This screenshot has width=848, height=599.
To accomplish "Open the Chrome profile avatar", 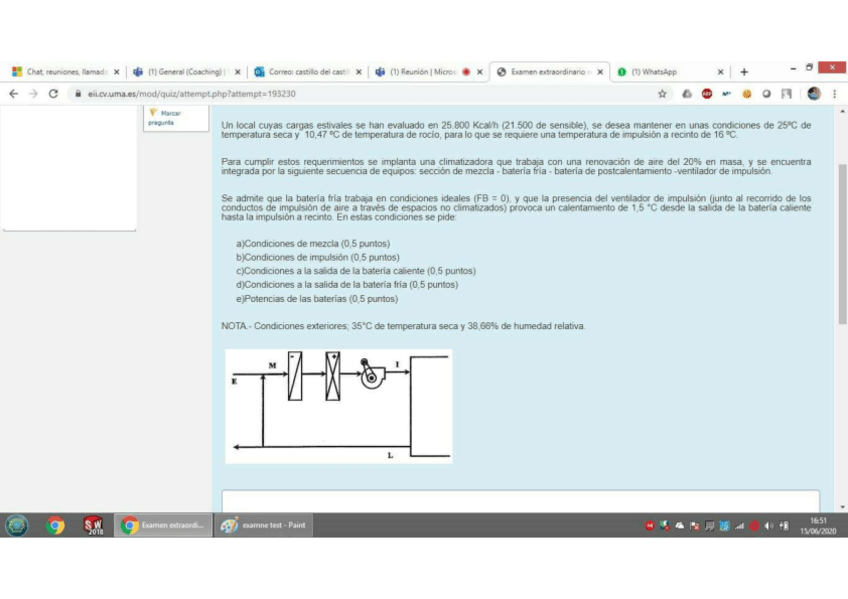I will (x=813, y=94).
